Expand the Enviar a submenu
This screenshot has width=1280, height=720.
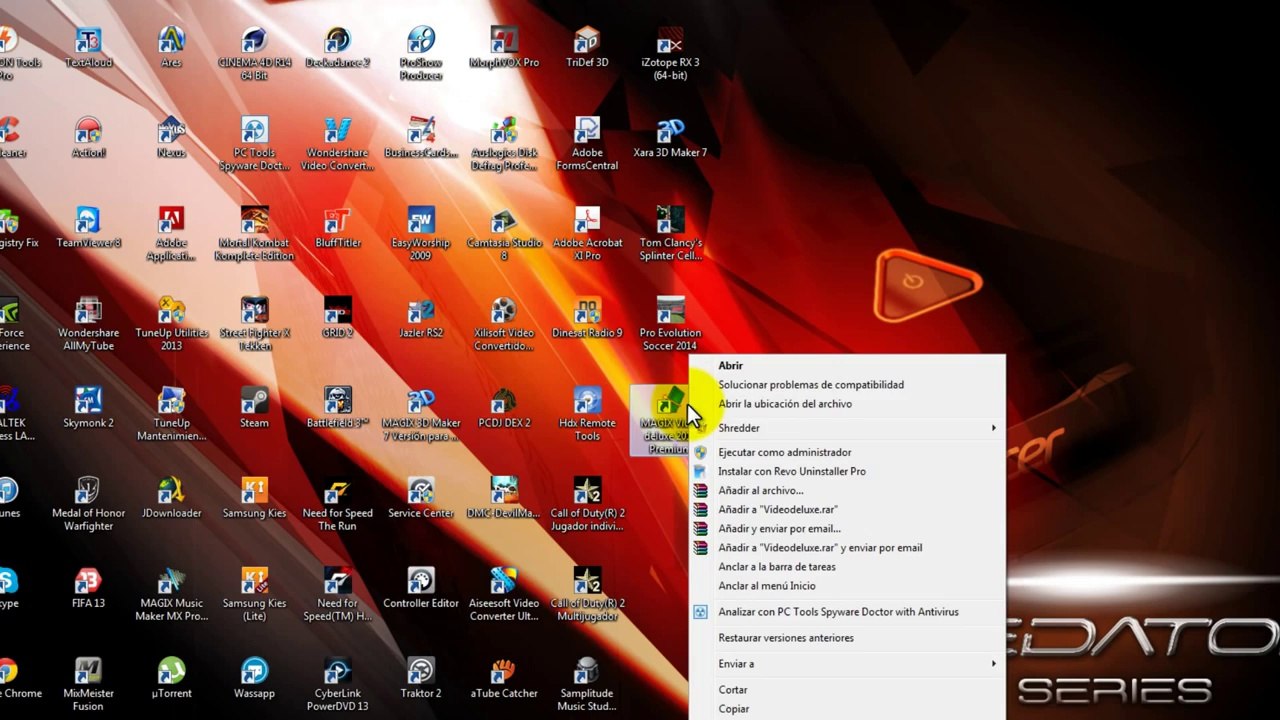846,664
